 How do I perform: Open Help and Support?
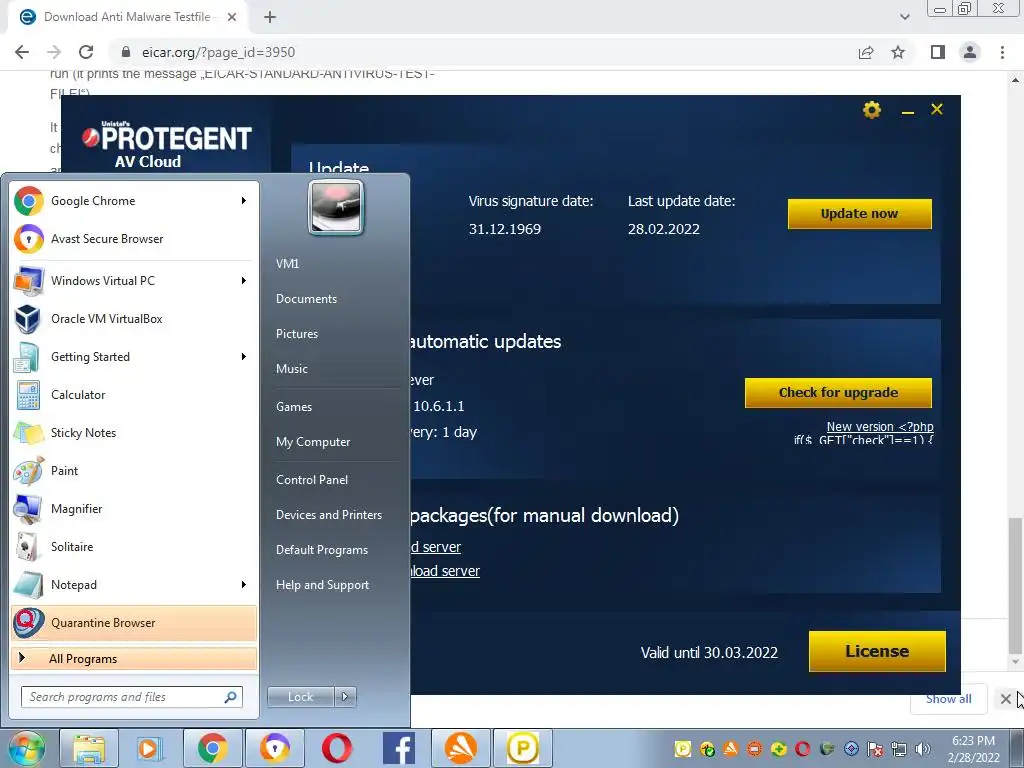tap(322, 585)
